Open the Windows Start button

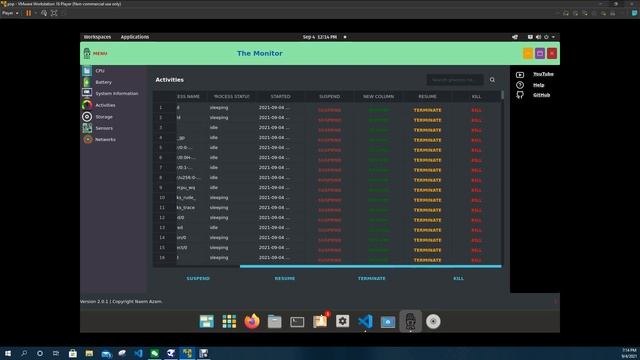tap(7, 353)
